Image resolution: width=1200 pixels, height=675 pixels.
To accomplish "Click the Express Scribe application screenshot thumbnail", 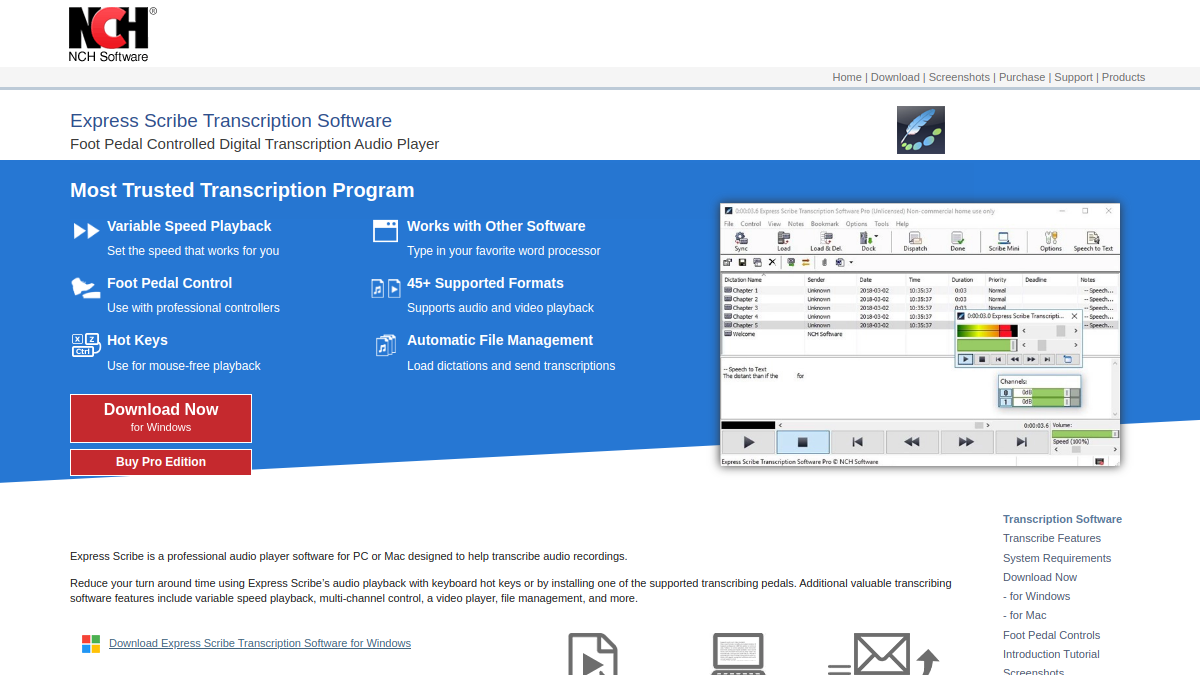I will click(920, 335).
